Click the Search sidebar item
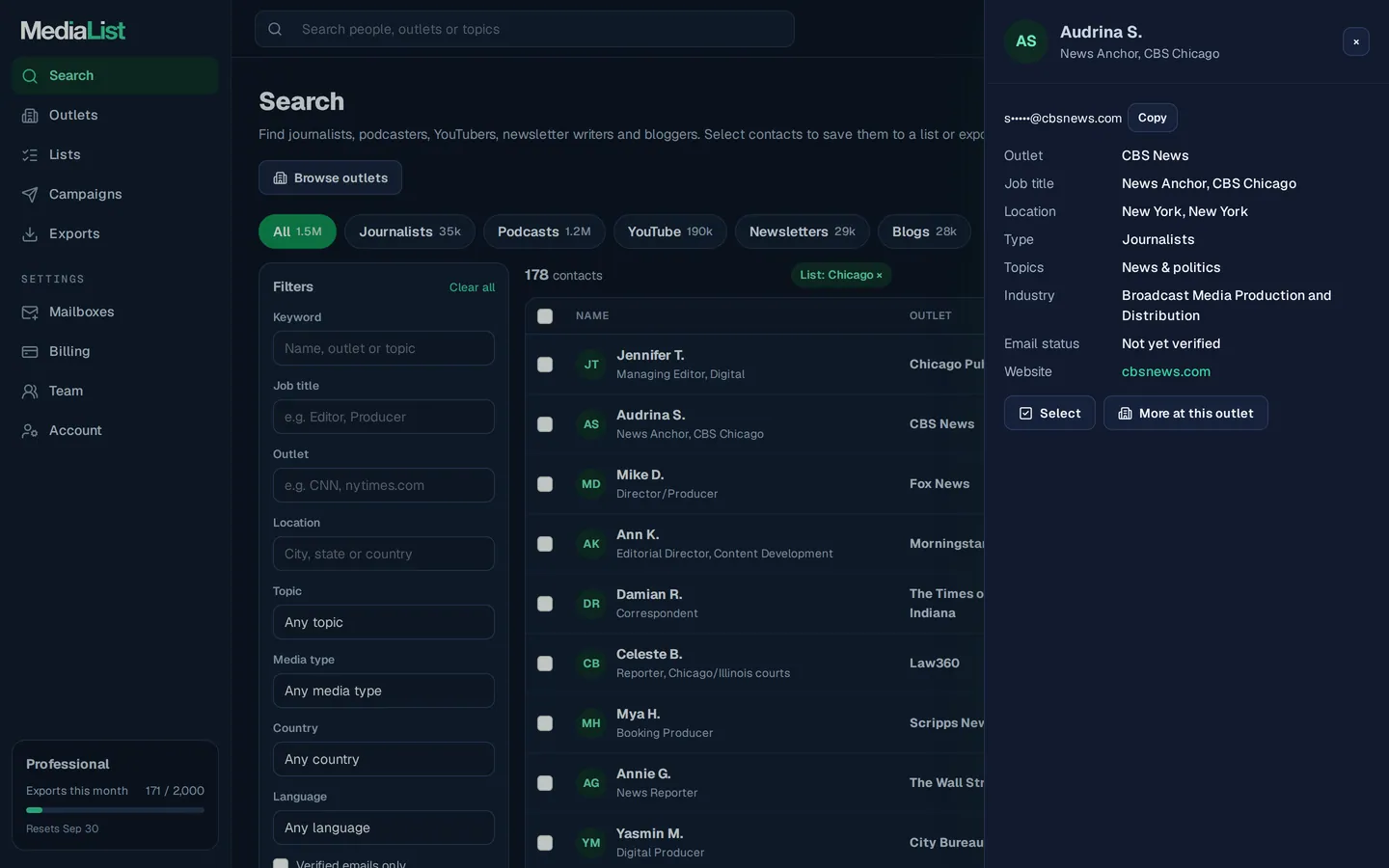This screenshot has width=1389, height=868. point(115,75)
